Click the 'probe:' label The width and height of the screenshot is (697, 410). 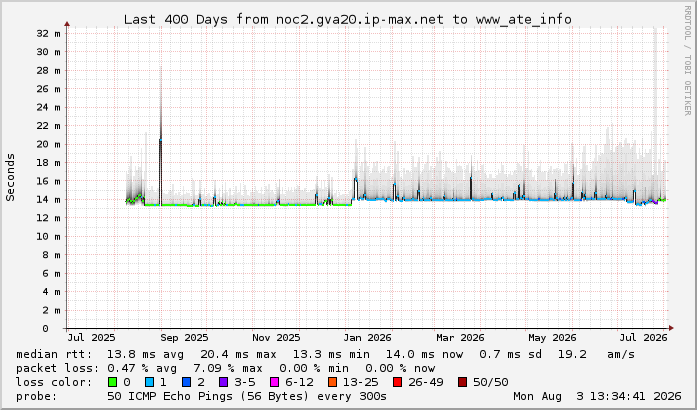pos(37,396)
